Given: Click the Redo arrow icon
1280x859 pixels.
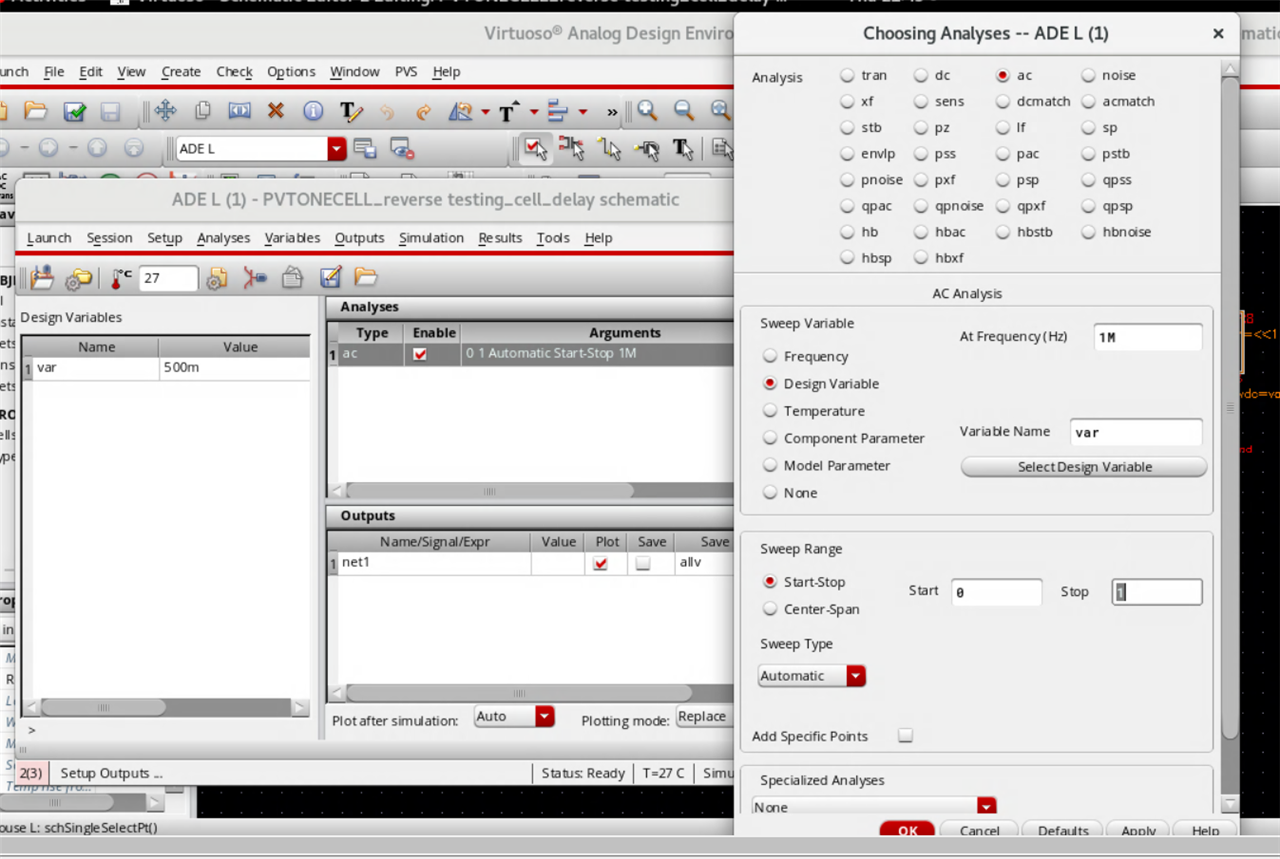Looking at the screenshot, I should click(423, 112).
